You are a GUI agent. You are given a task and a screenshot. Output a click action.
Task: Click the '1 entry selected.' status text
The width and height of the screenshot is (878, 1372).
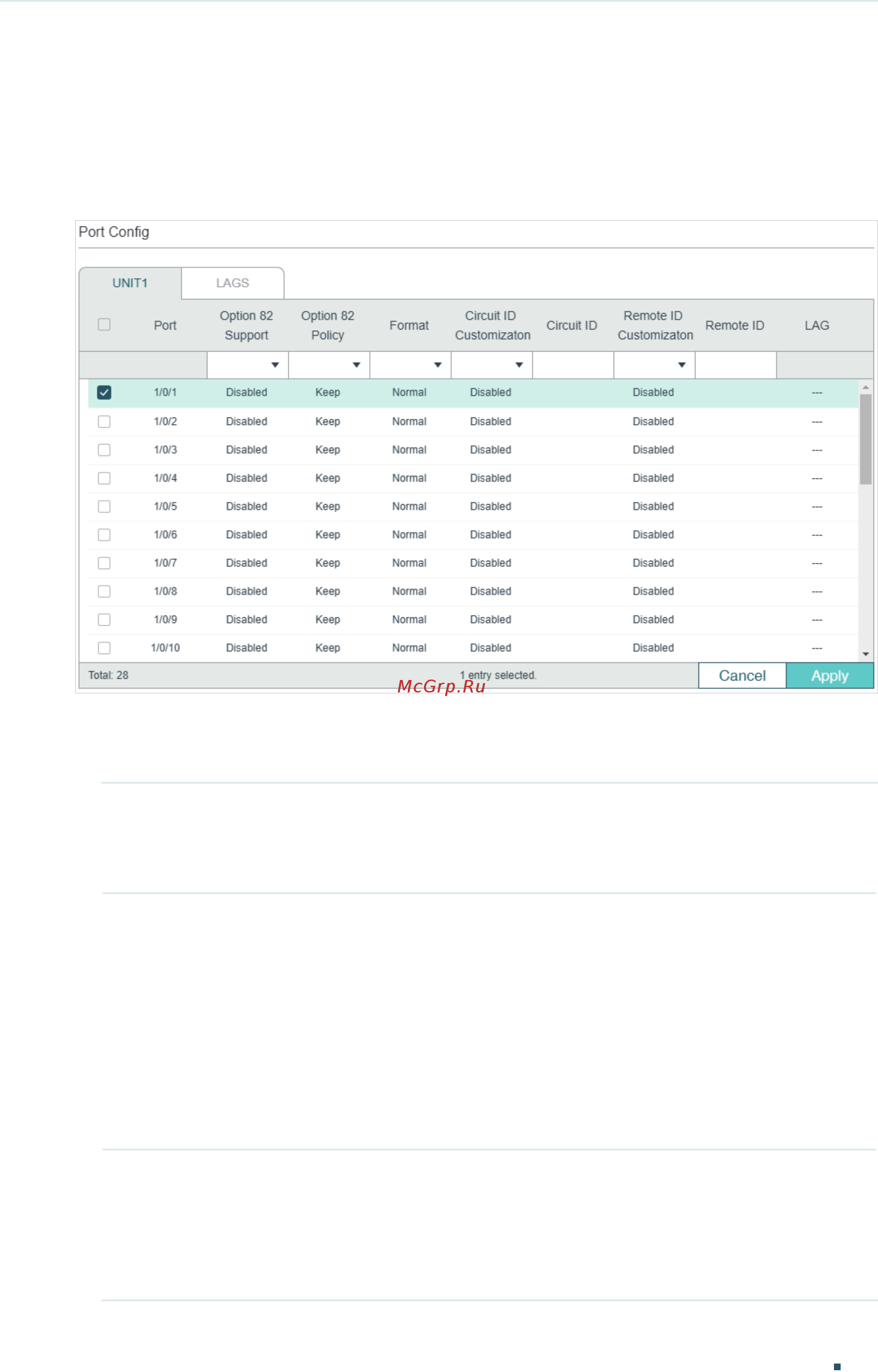point(498,675)
